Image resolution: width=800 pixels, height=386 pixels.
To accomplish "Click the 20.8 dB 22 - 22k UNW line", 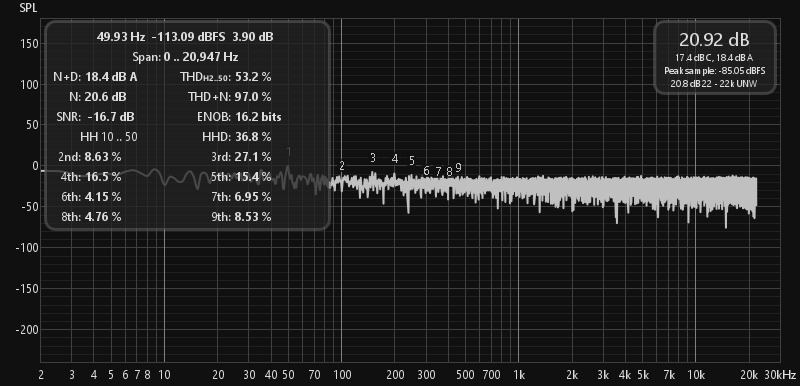I will [714, 83].
